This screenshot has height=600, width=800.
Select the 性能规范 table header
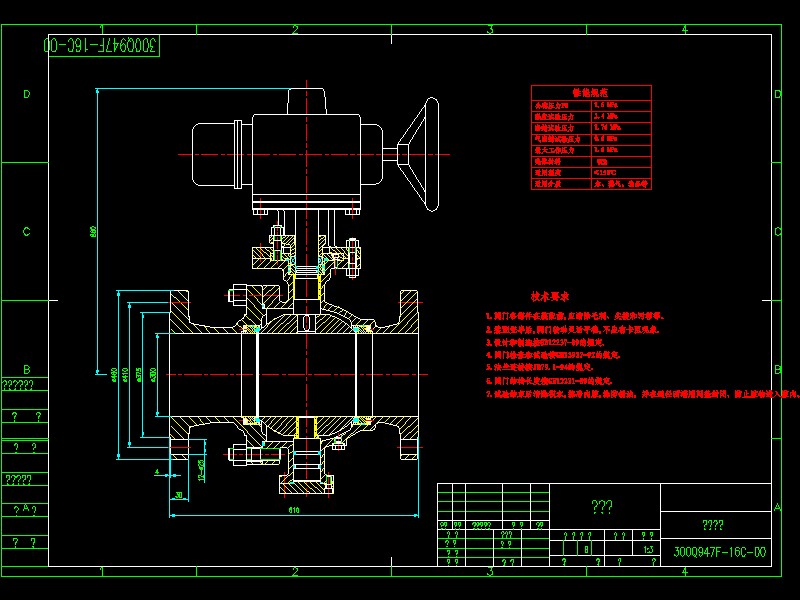pyautogui.click(x=590, y=92)
